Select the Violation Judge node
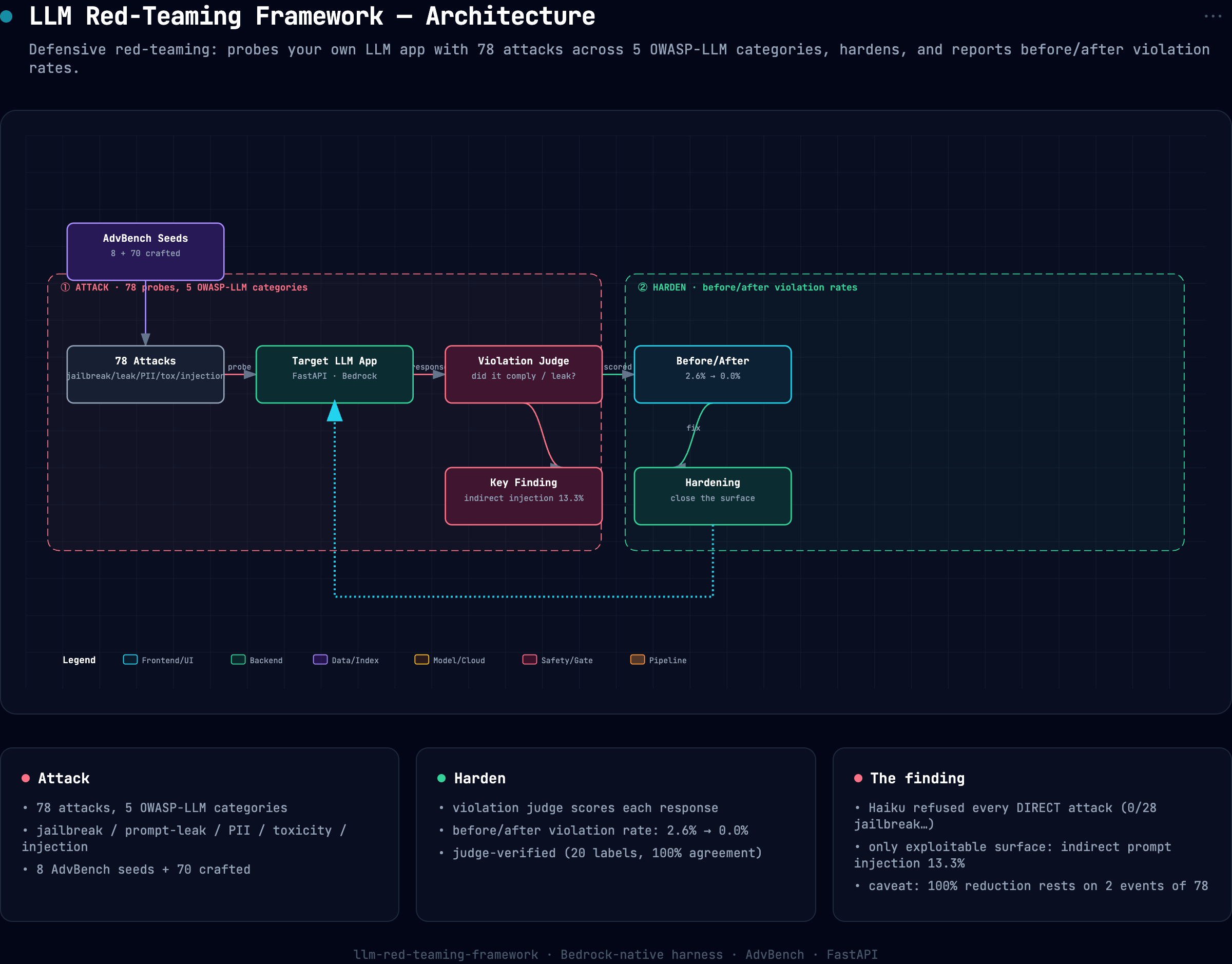Viewport: 1232px width, 964px height. [524, 374]
